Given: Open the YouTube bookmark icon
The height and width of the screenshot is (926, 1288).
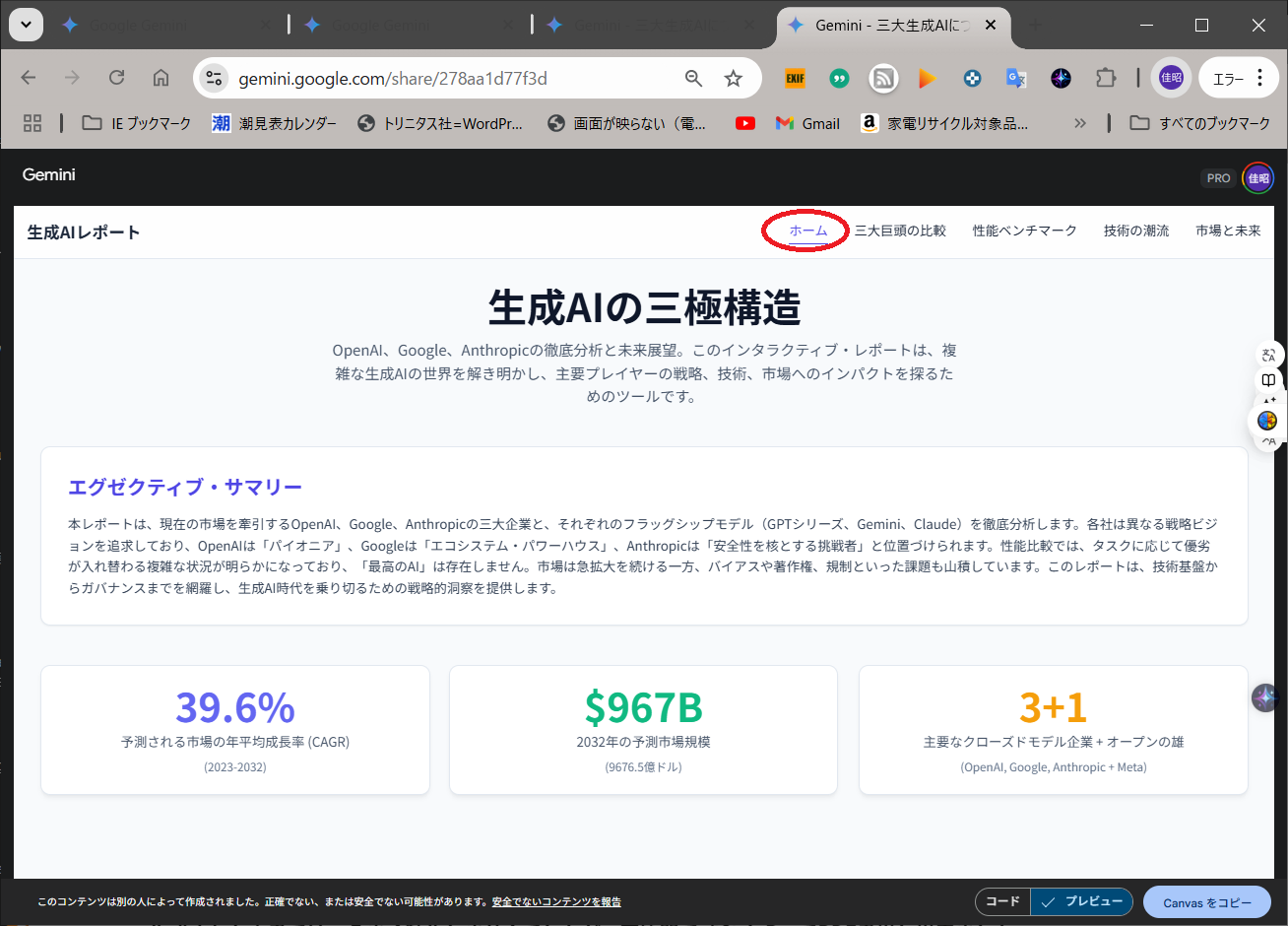Looking at the screenshot, I should 745,123.
